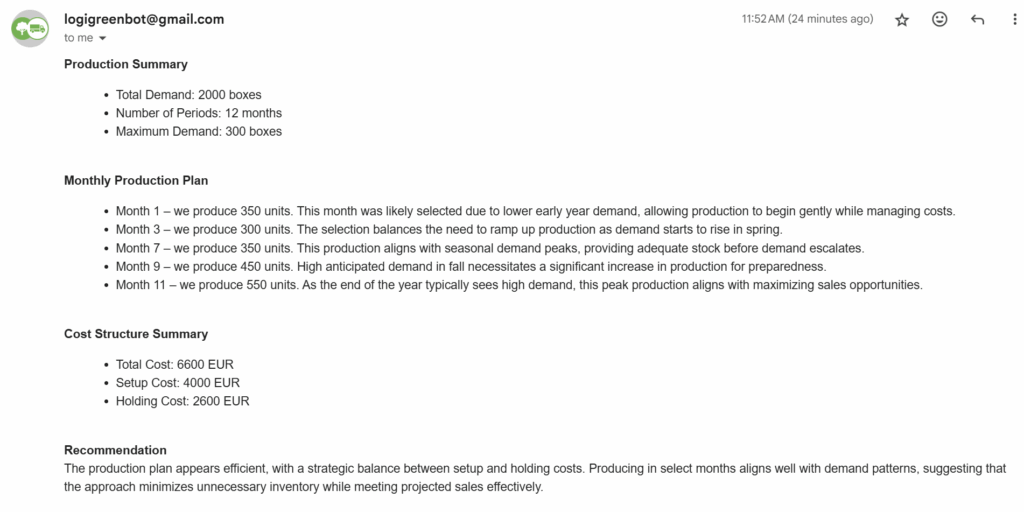
Task: Click the Holding Cost: 2600 EUR line
Action: pyautogui.click(x=182, y=401)
